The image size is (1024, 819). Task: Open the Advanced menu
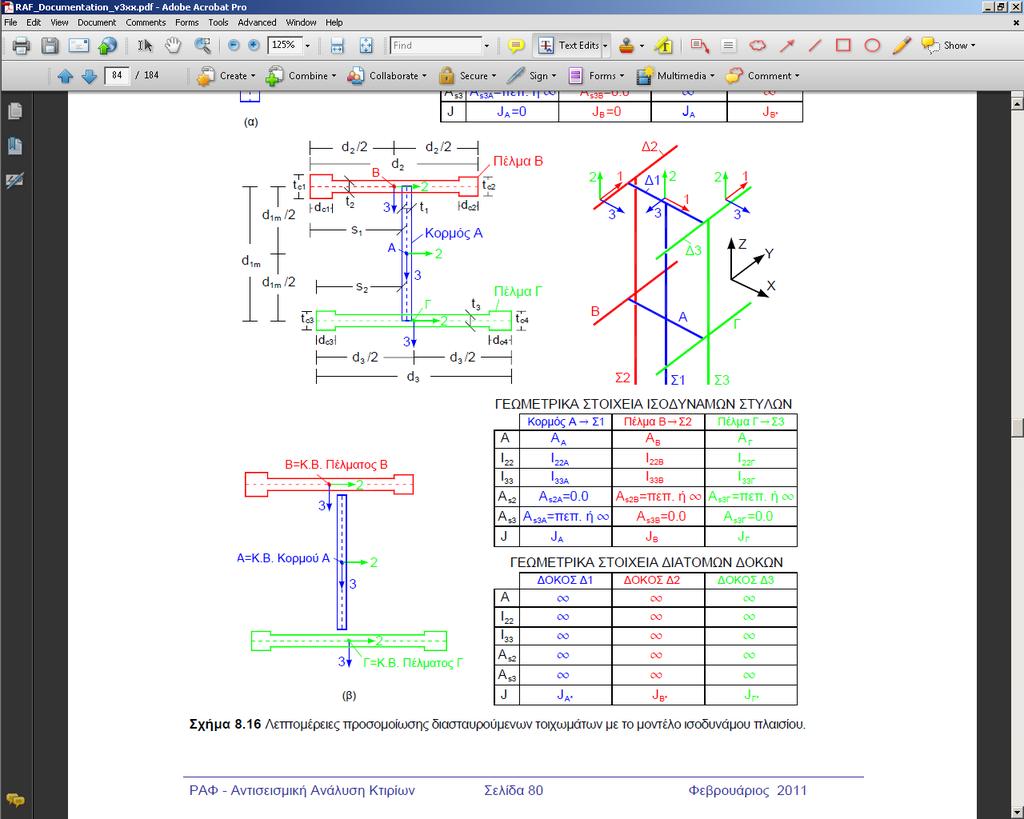click(257, 22)
